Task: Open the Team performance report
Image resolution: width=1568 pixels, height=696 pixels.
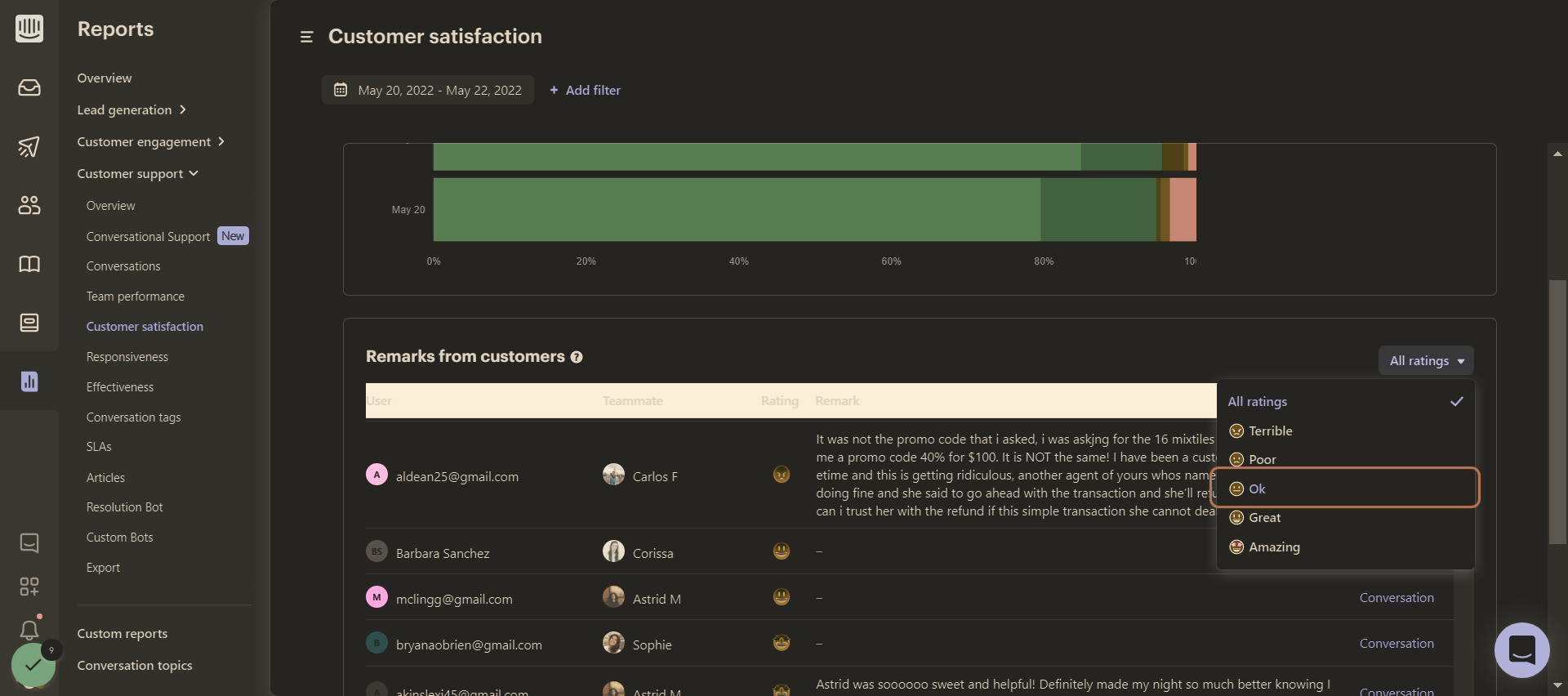Action: 136,296
